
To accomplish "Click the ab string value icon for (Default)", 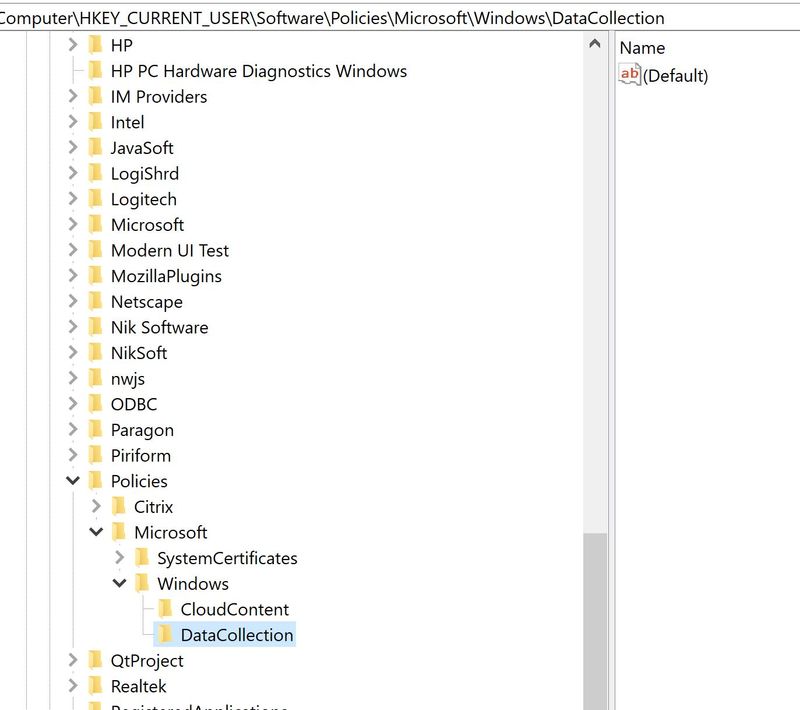I will [630, 74].
